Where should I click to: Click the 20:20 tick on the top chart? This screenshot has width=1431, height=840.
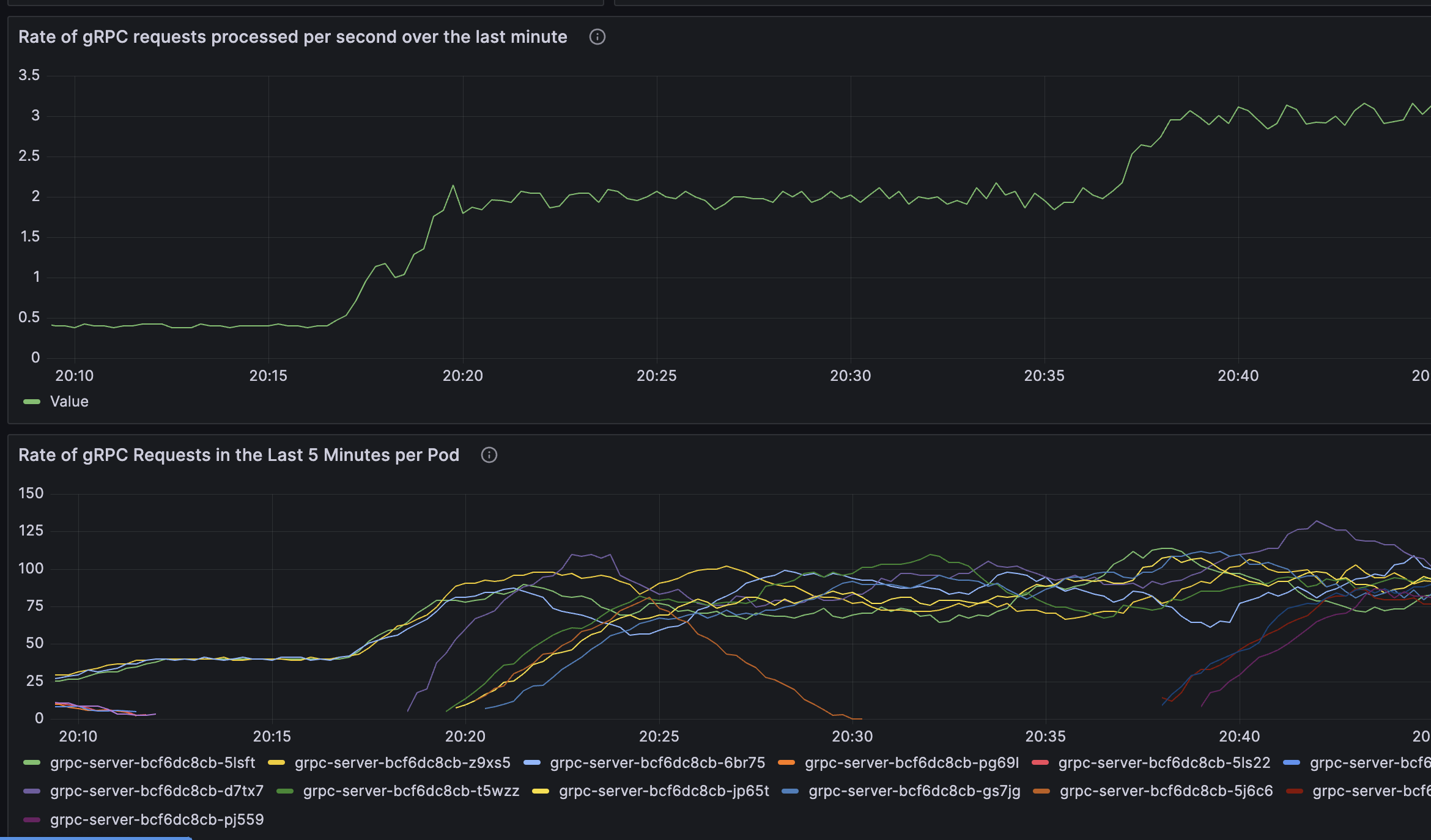click(x=463, y=375)
